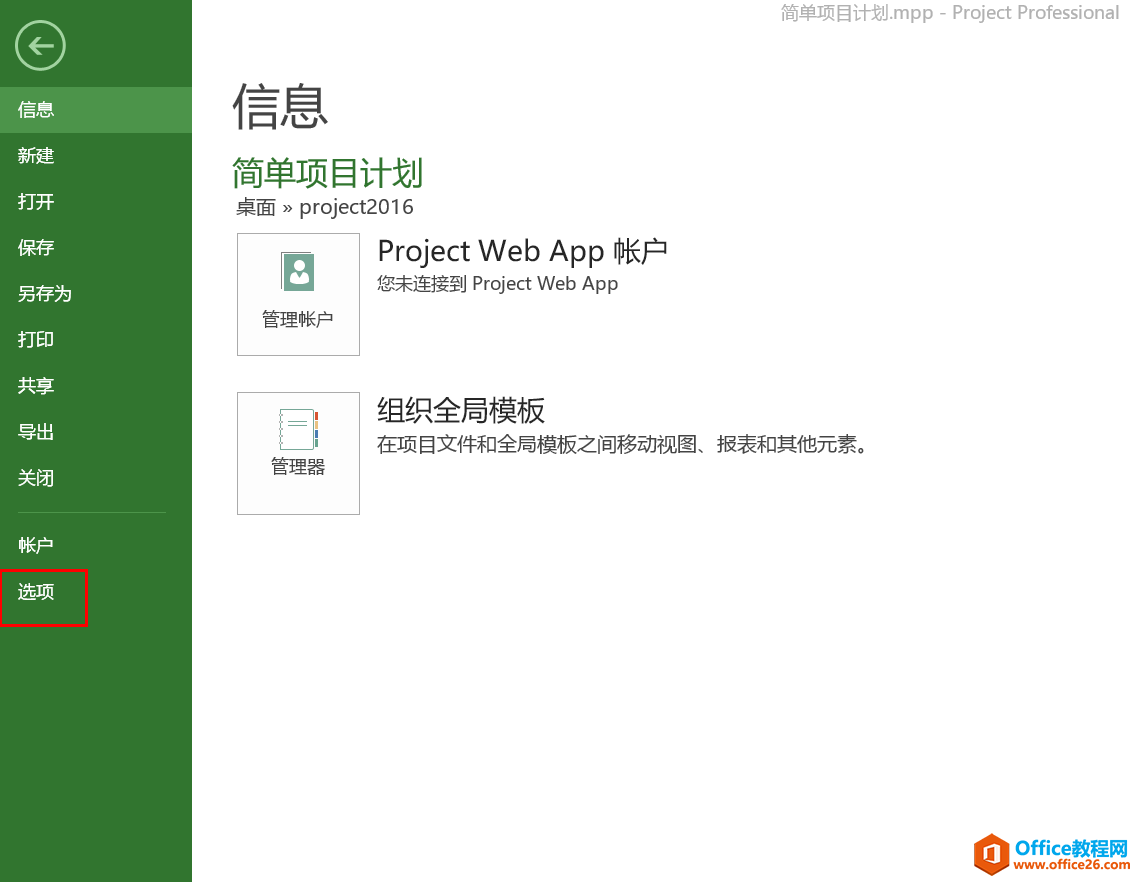Select 另存为 in the left menu
Image resolution: width=1137 pixels, height=882 pixels.
(x=45, y=294)
